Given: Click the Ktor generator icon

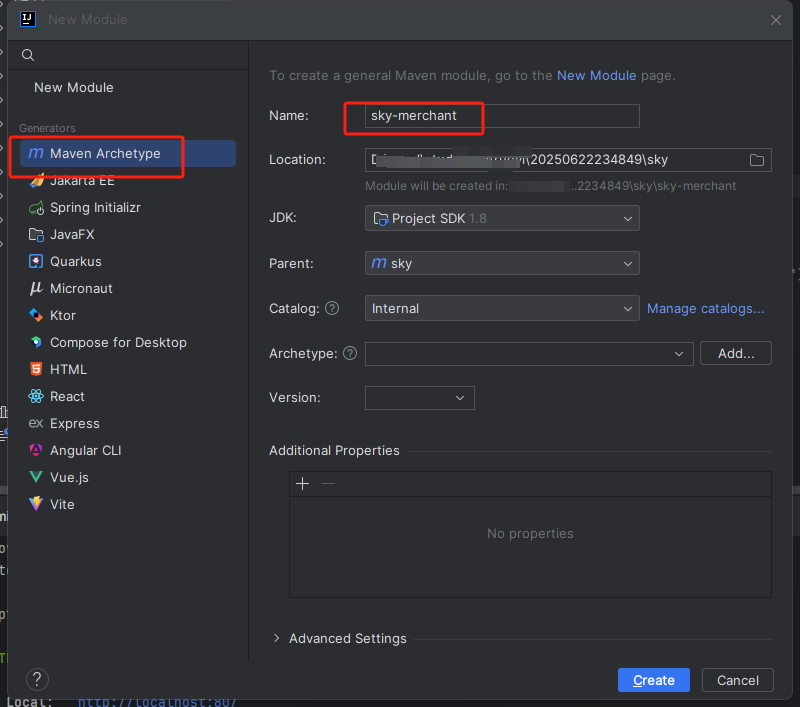Looking at the screenshot, I should coord(36,315).
